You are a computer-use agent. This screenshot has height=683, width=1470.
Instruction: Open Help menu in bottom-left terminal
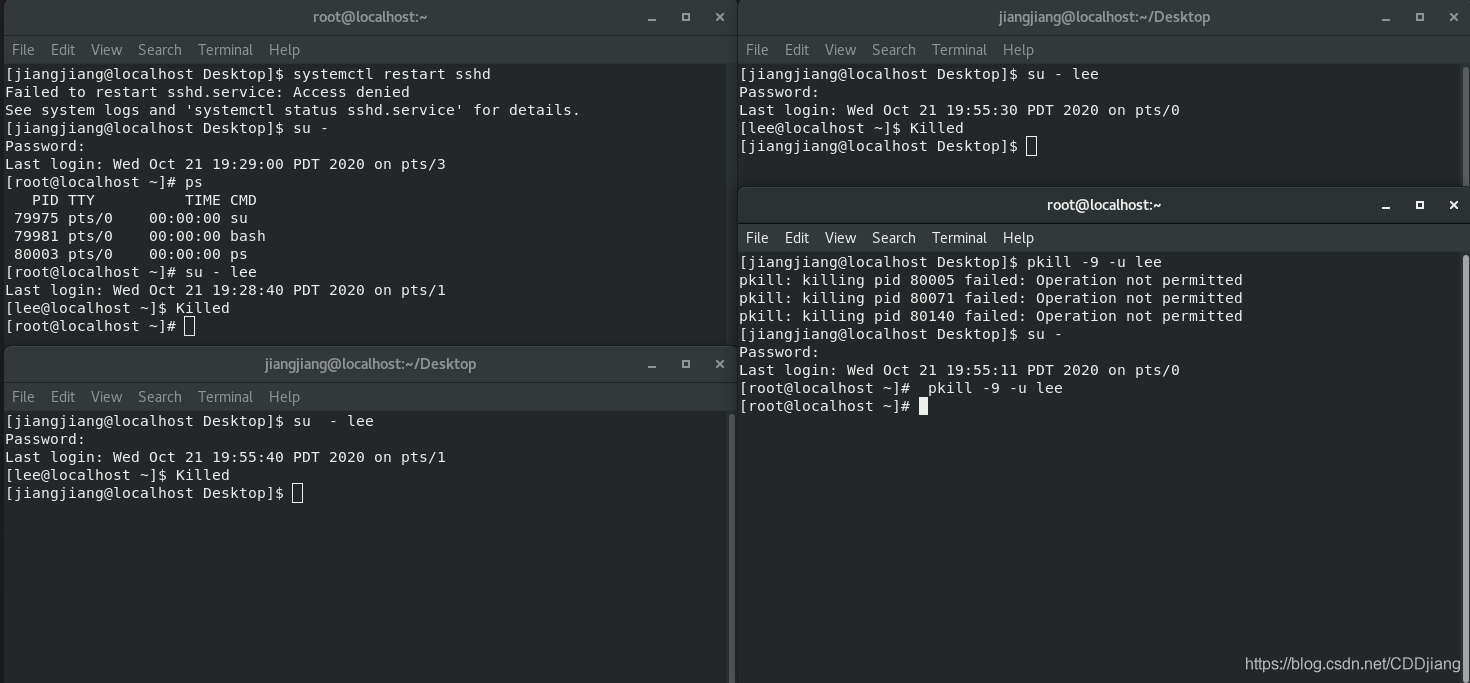(284, 397)
